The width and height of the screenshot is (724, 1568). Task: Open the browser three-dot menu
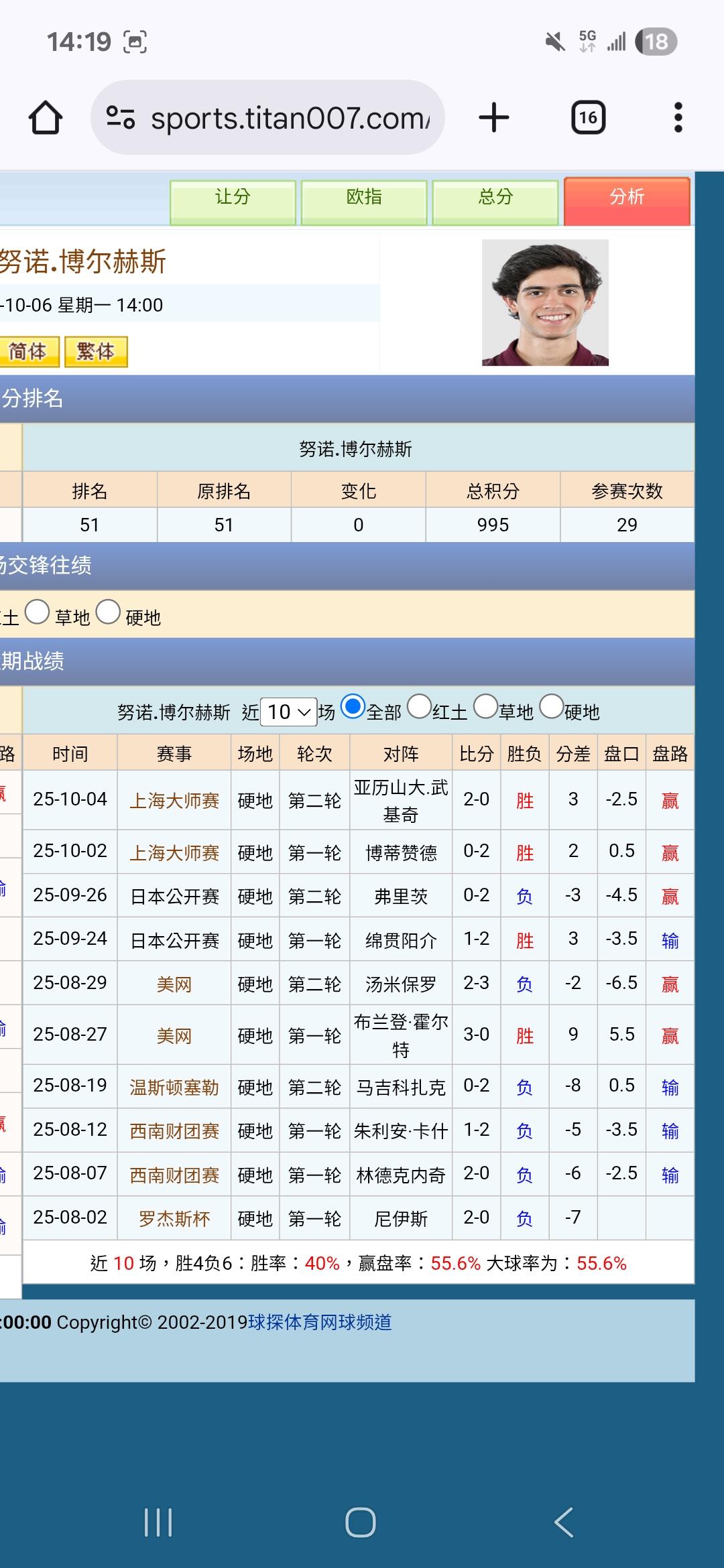[678, 118]
